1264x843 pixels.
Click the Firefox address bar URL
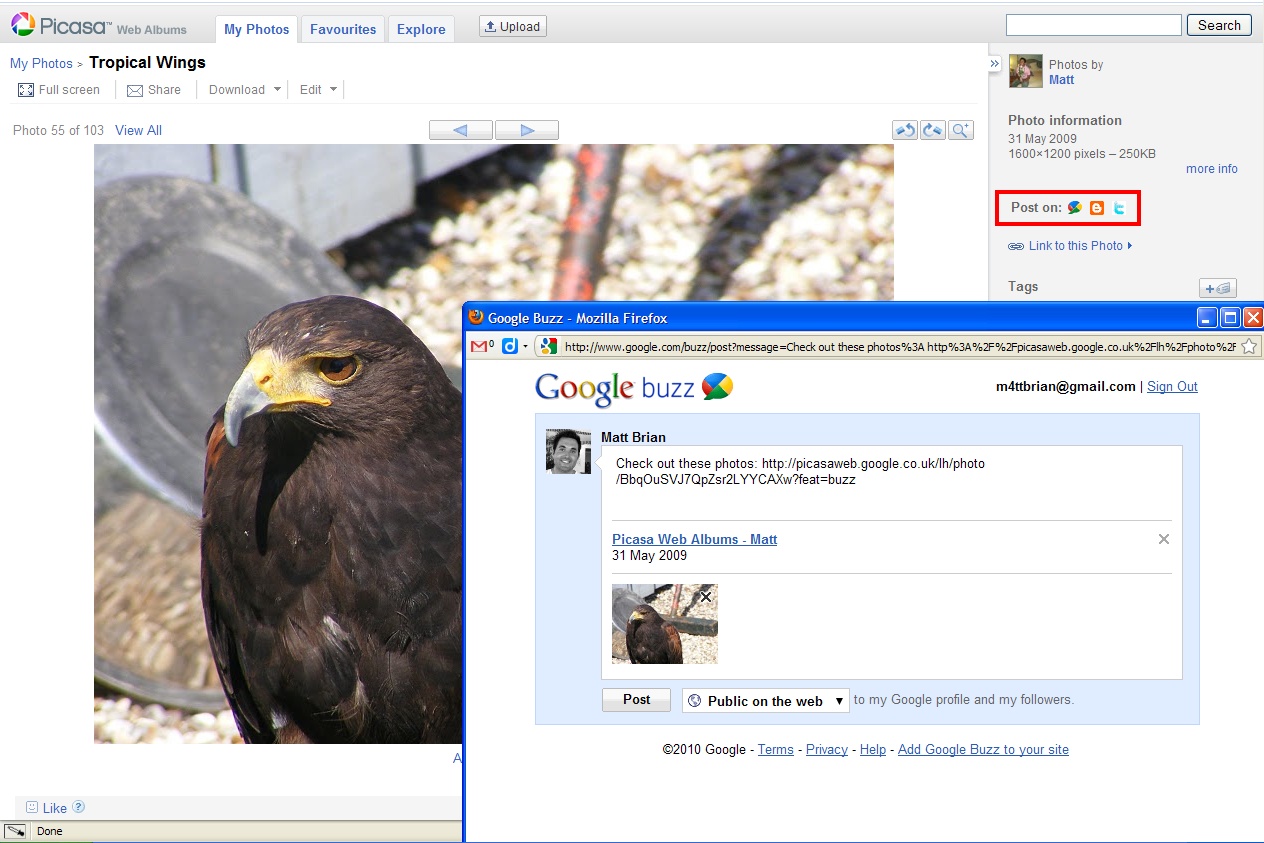(899, 347)
